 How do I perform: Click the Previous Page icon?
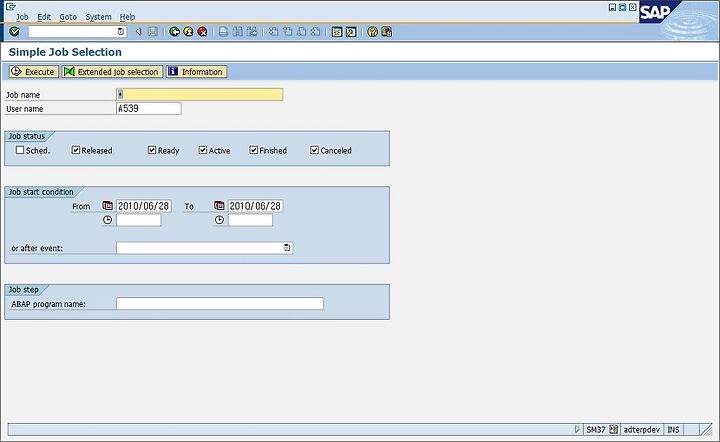[287, 32]
